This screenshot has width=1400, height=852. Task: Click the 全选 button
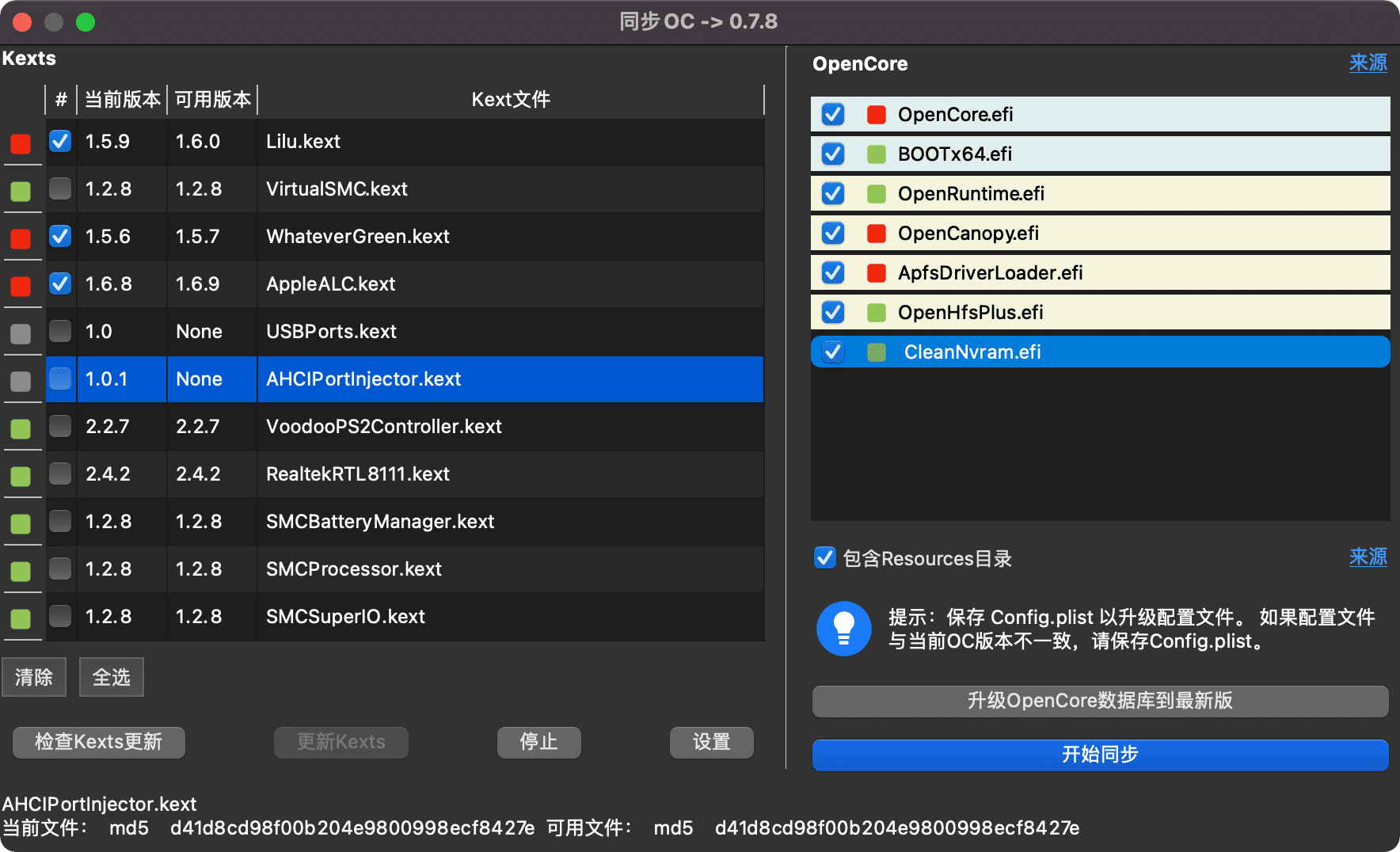tap(112, 677)
